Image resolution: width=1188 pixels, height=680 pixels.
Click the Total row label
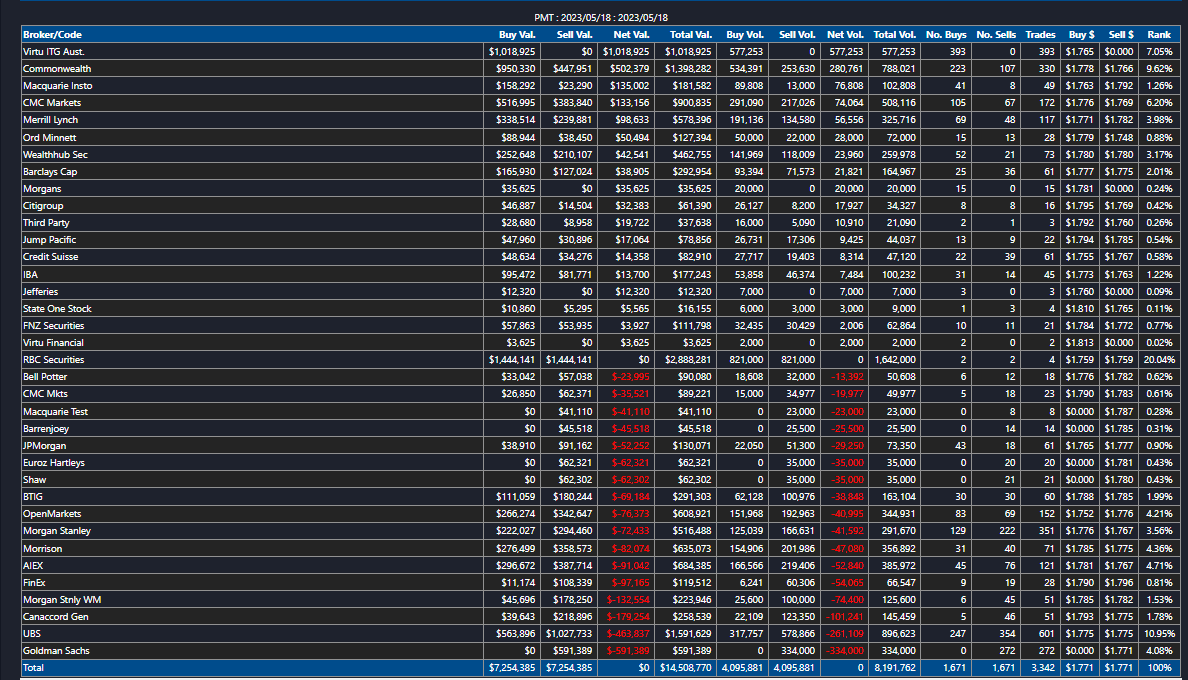pyautogui.click(x=33, y=668)
